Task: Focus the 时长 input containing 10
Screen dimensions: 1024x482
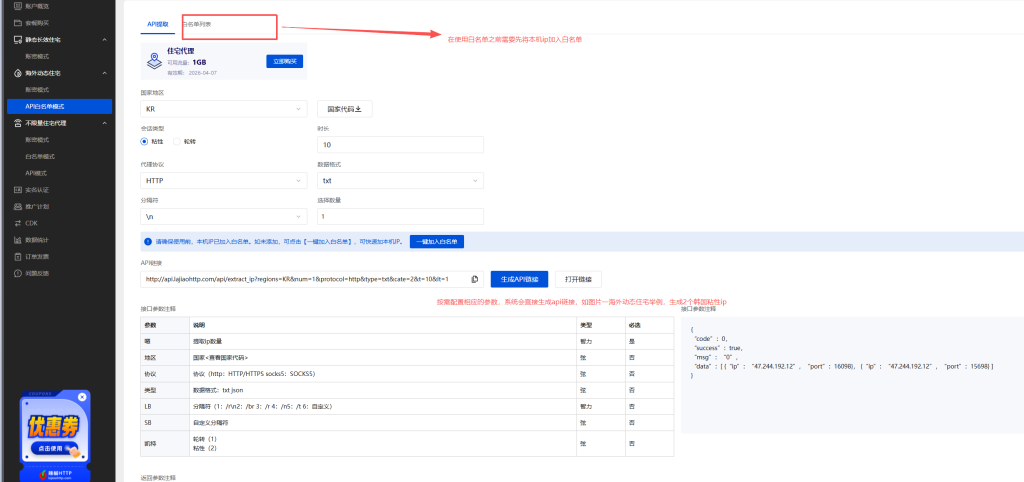Action: pyautogui.click(x=400, y=144)
